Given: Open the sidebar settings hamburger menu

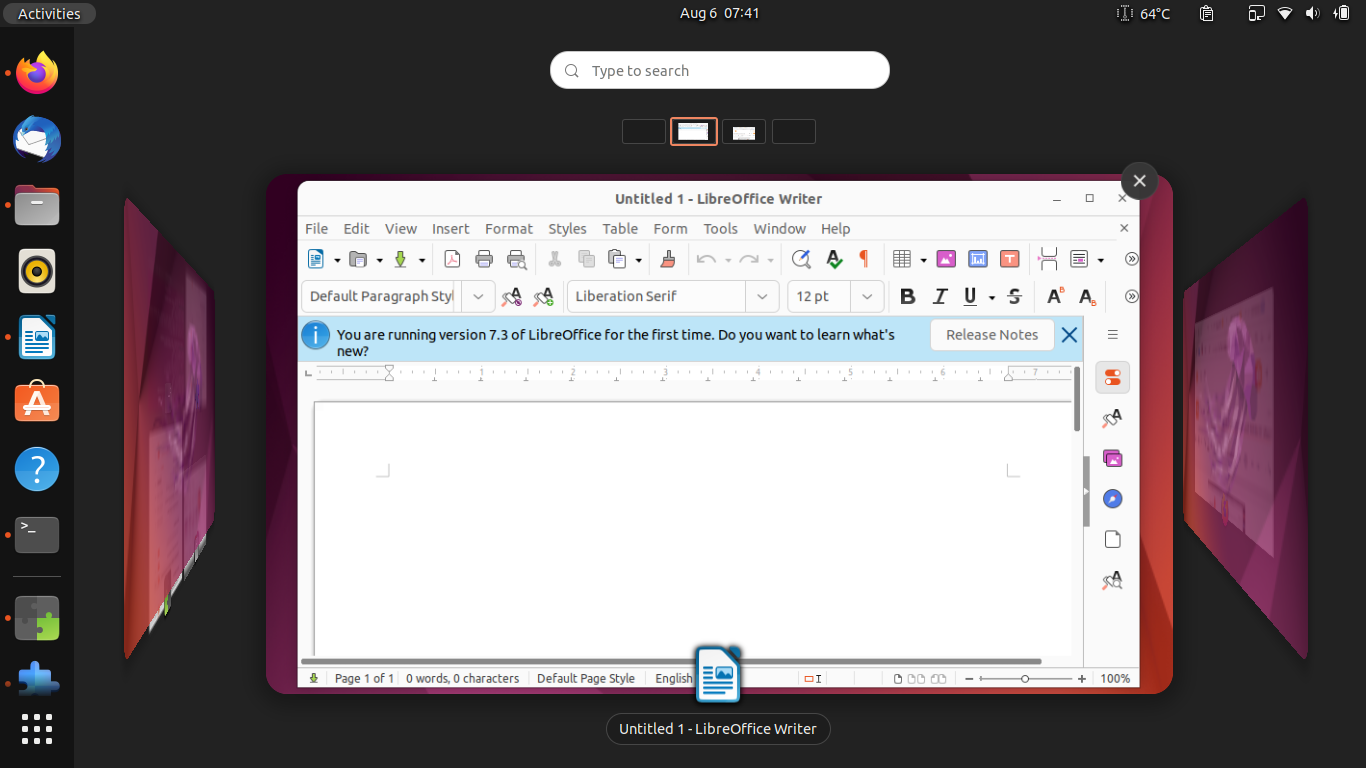Looking at the screenshot, I should point(1112,335).
